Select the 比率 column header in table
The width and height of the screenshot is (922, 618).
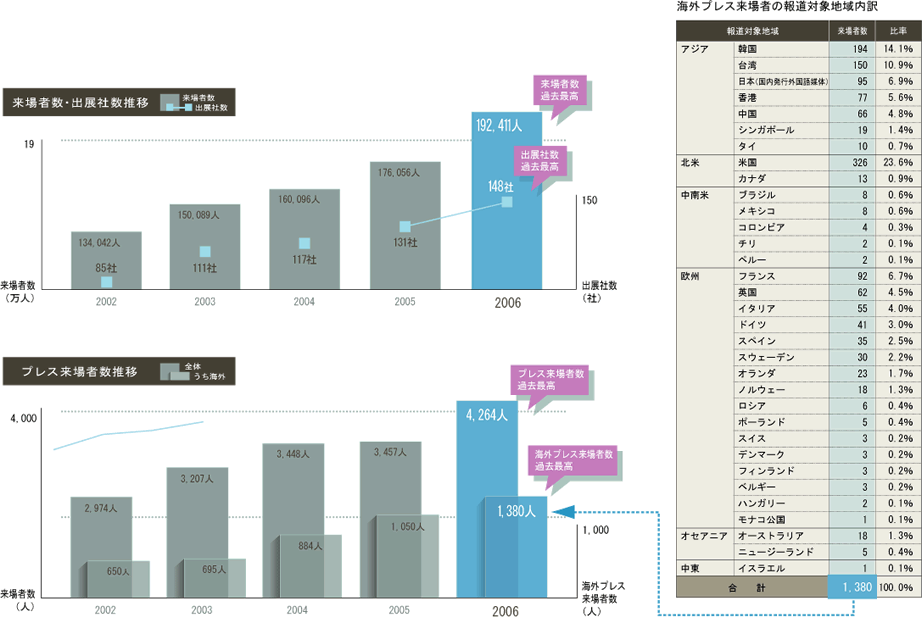[897, 31]
